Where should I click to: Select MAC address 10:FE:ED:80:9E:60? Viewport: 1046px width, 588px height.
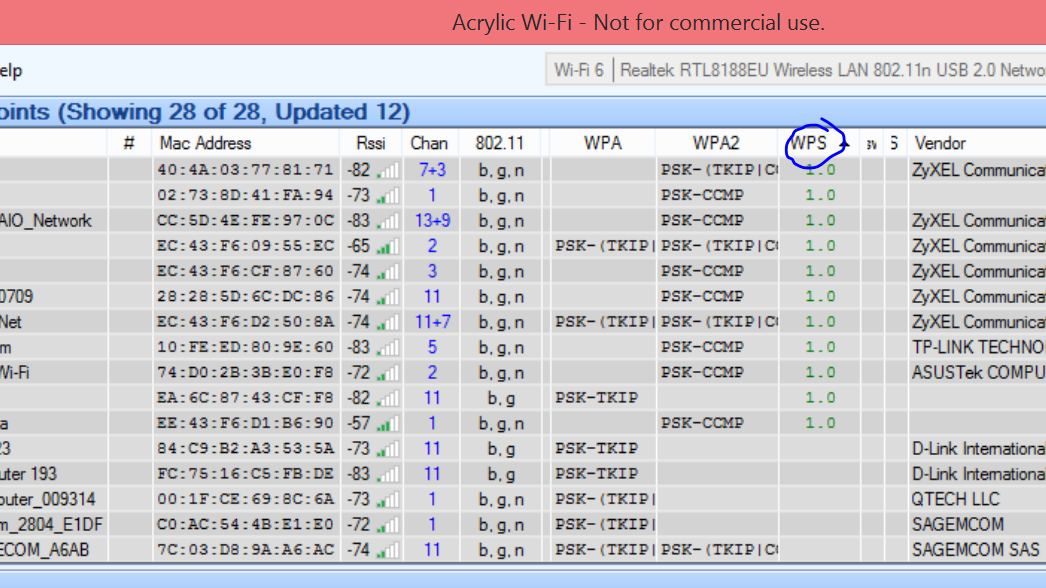pos(245,348)
